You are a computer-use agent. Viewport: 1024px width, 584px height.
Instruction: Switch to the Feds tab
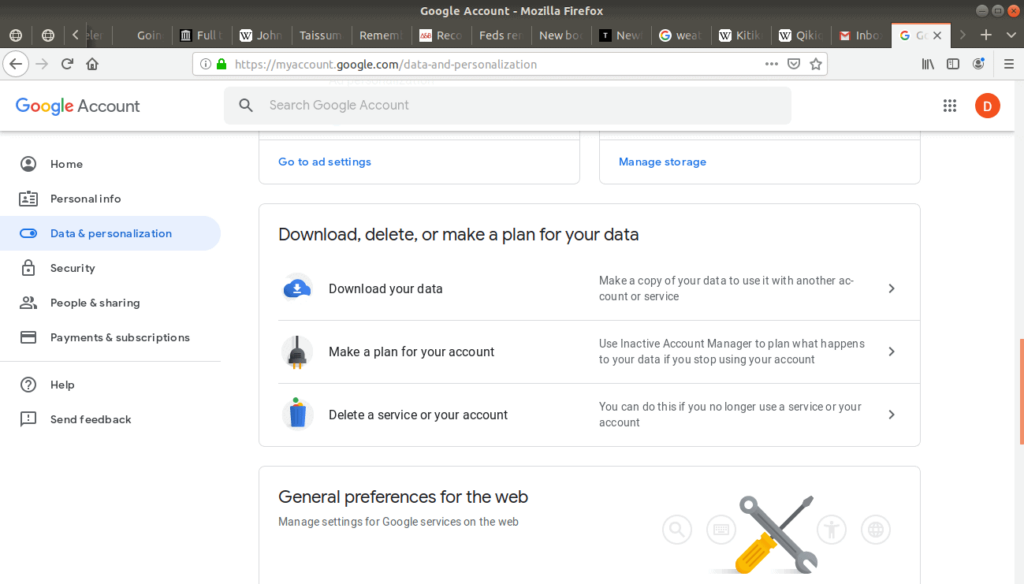500,35
